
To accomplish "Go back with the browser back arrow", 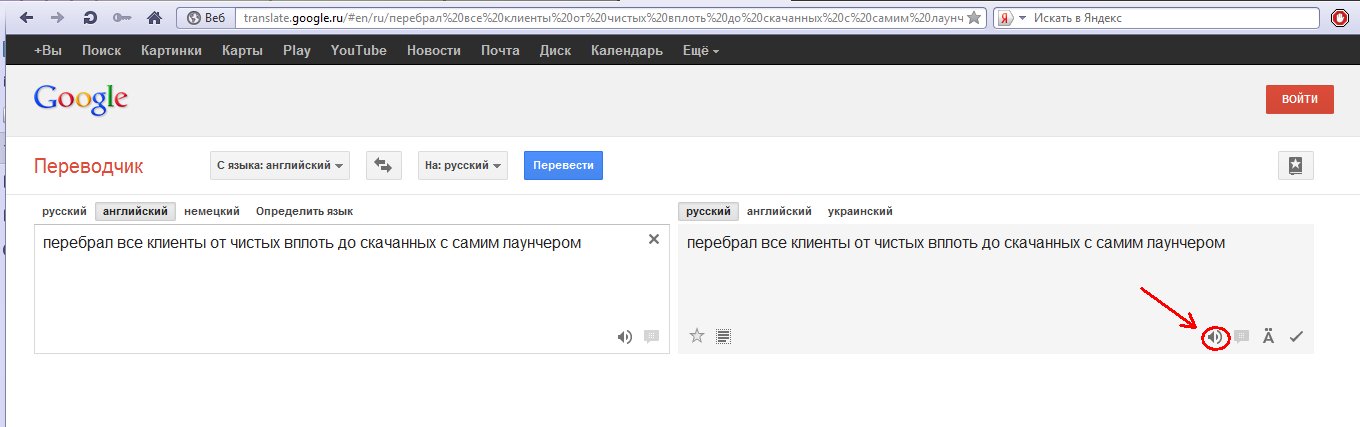I will pyautogui.click(x=27, y=18).
